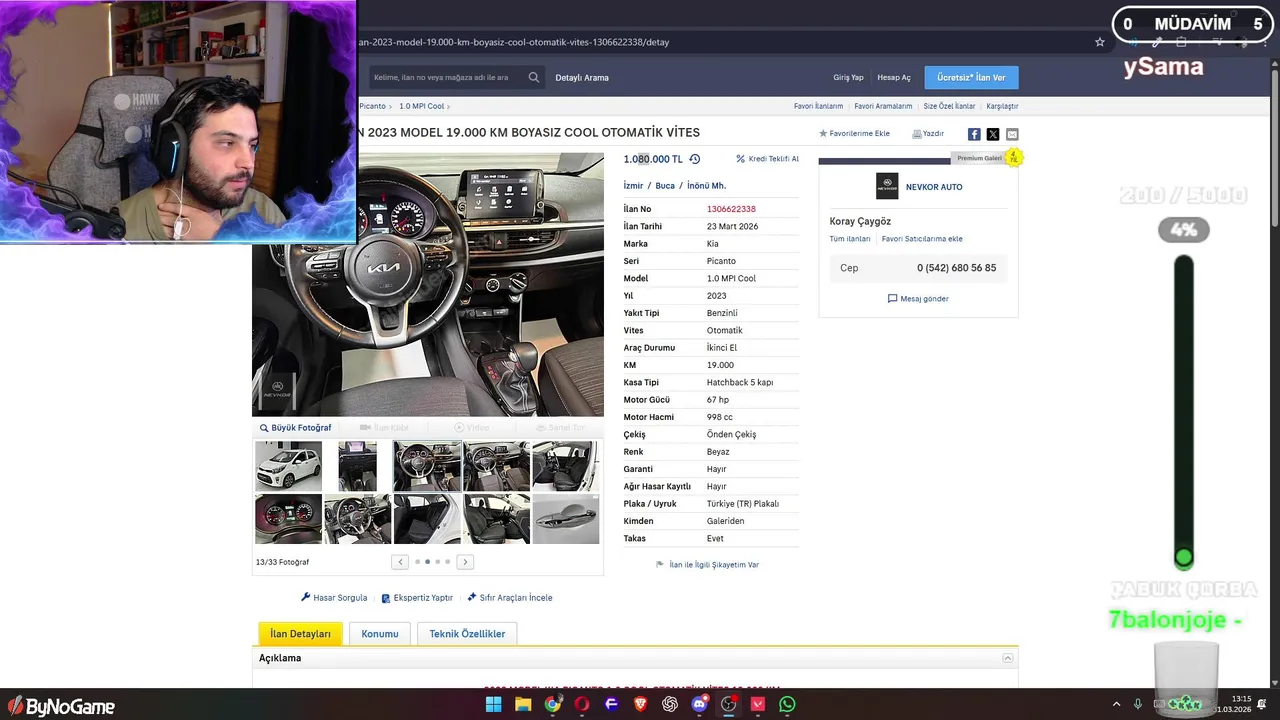Click the Yazdır print link
This screenshot has height=720, width=1280.
coord(928,133)
